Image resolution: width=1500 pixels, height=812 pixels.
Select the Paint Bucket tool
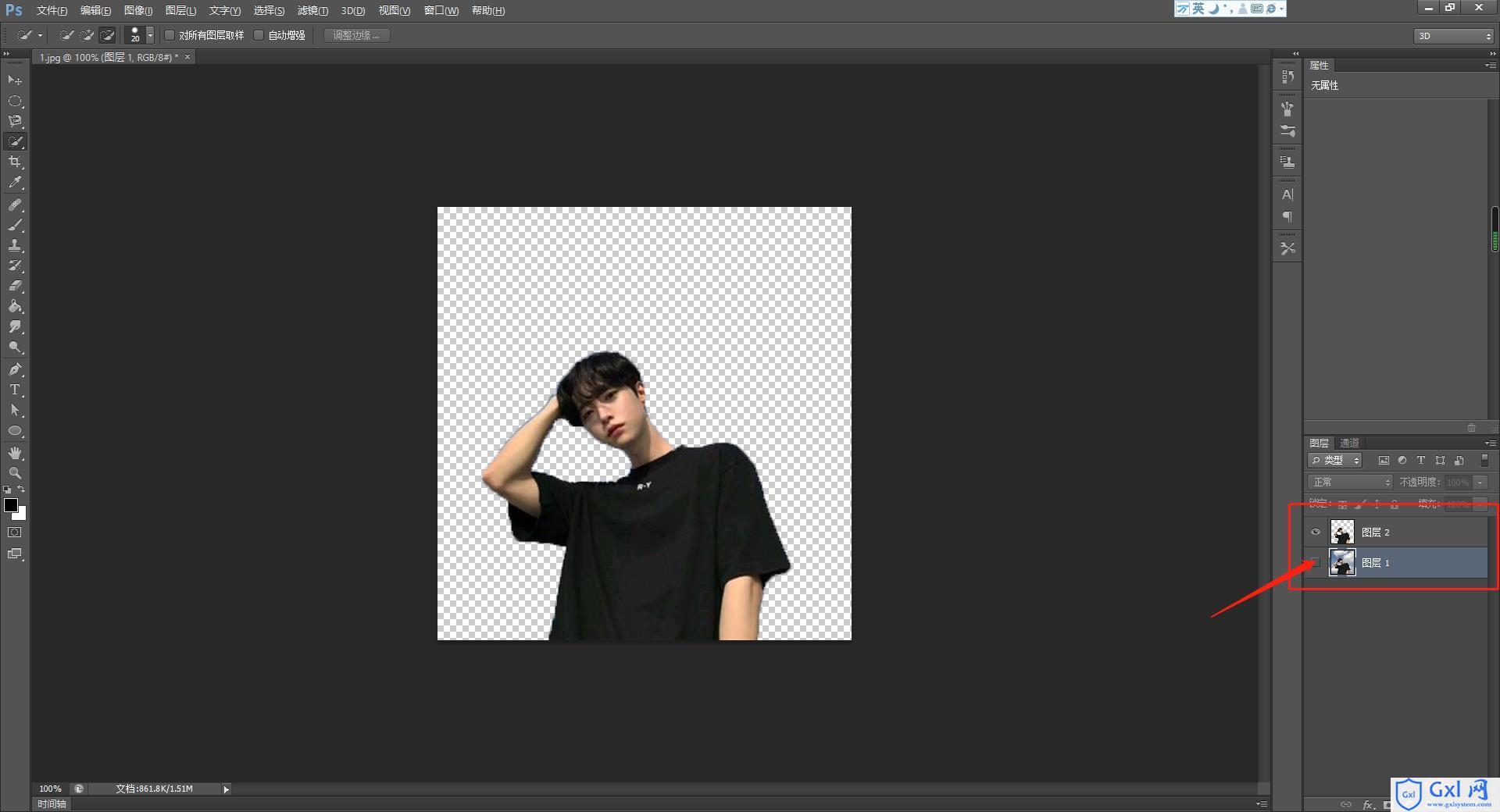[x=15, y=306]
